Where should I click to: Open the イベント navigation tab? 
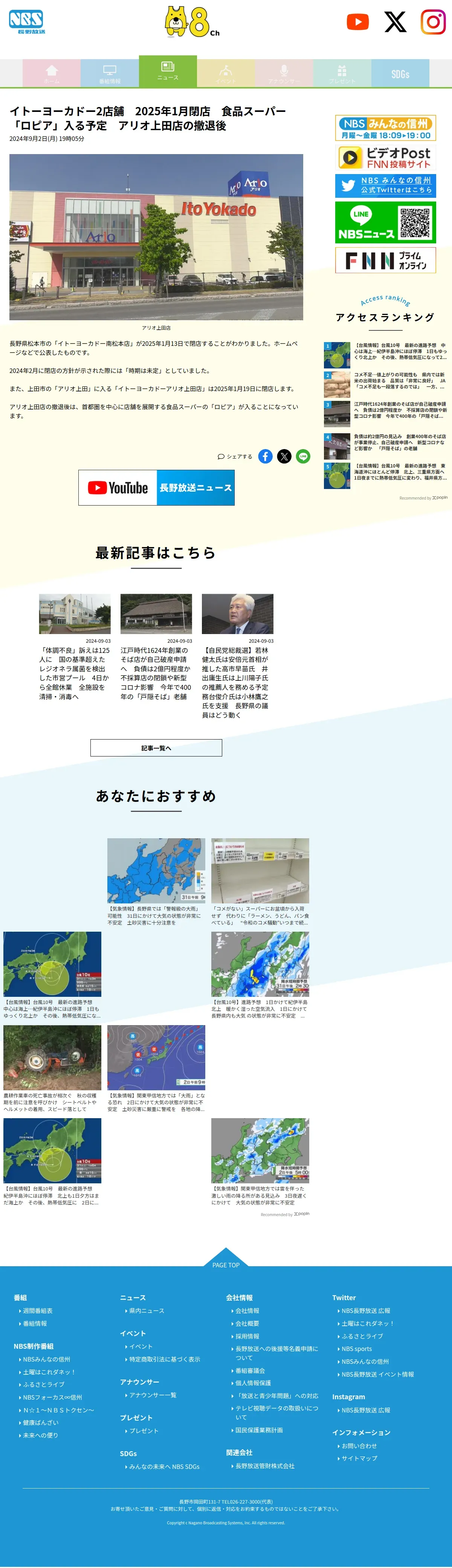tap(226, 73)
